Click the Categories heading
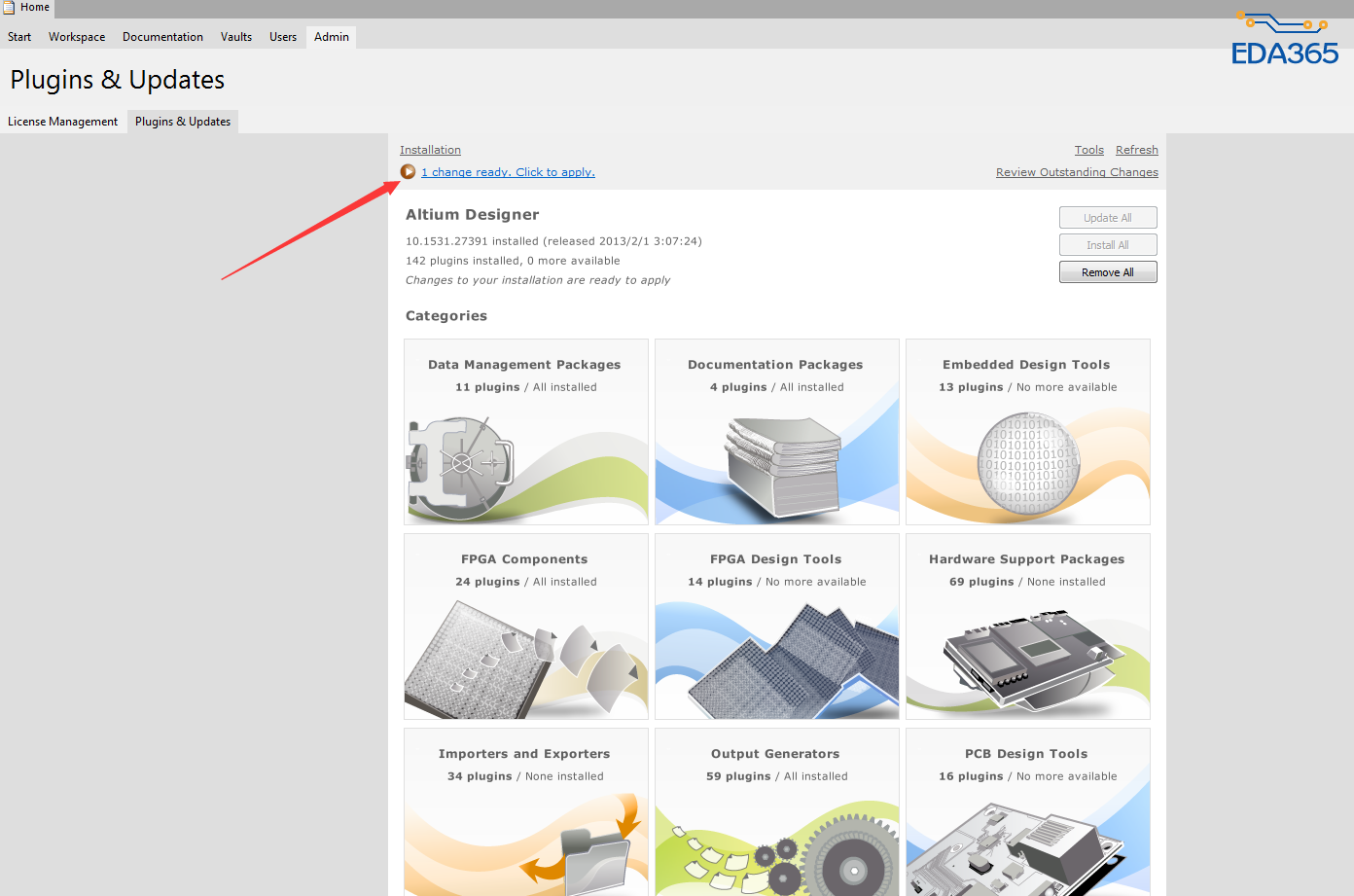The width and height of the screenshot is (1354, 896). [x=446, y=316]
